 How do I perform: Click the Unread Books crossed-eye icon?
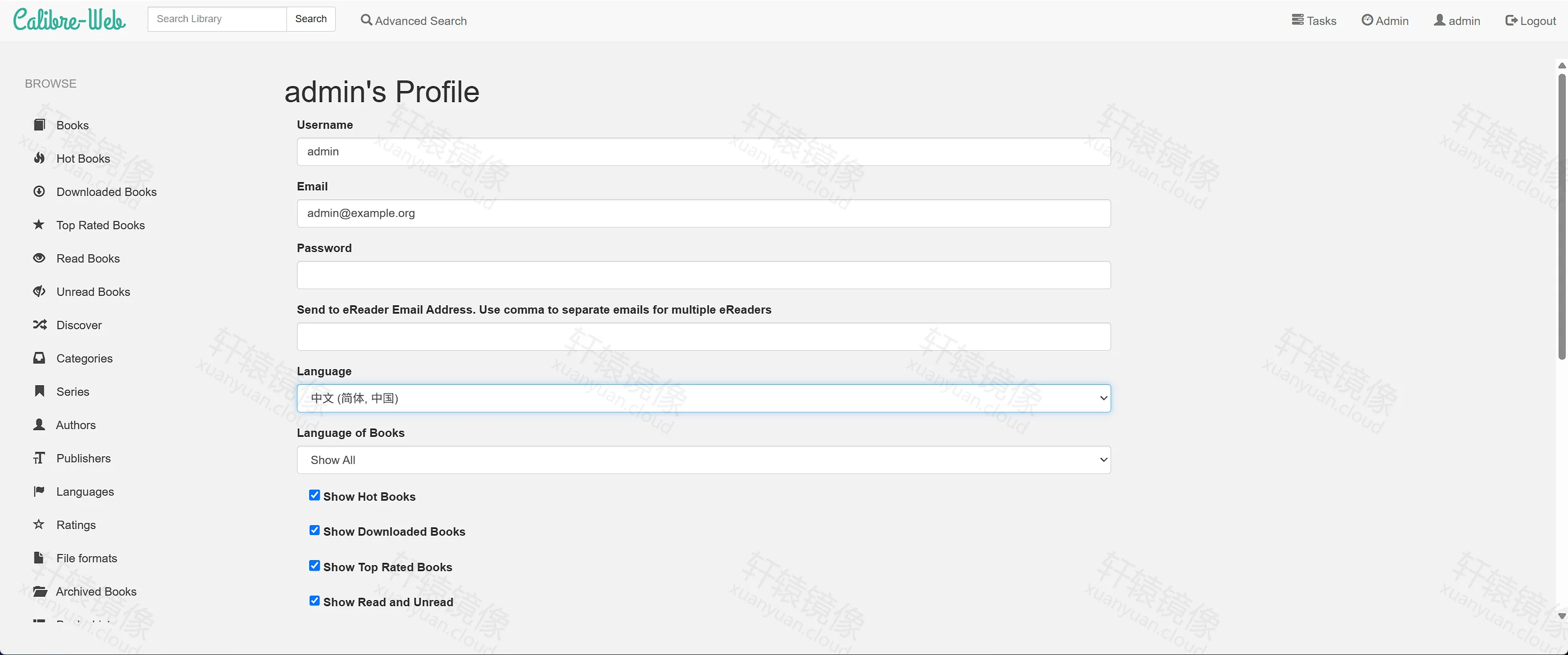[39, 291]
